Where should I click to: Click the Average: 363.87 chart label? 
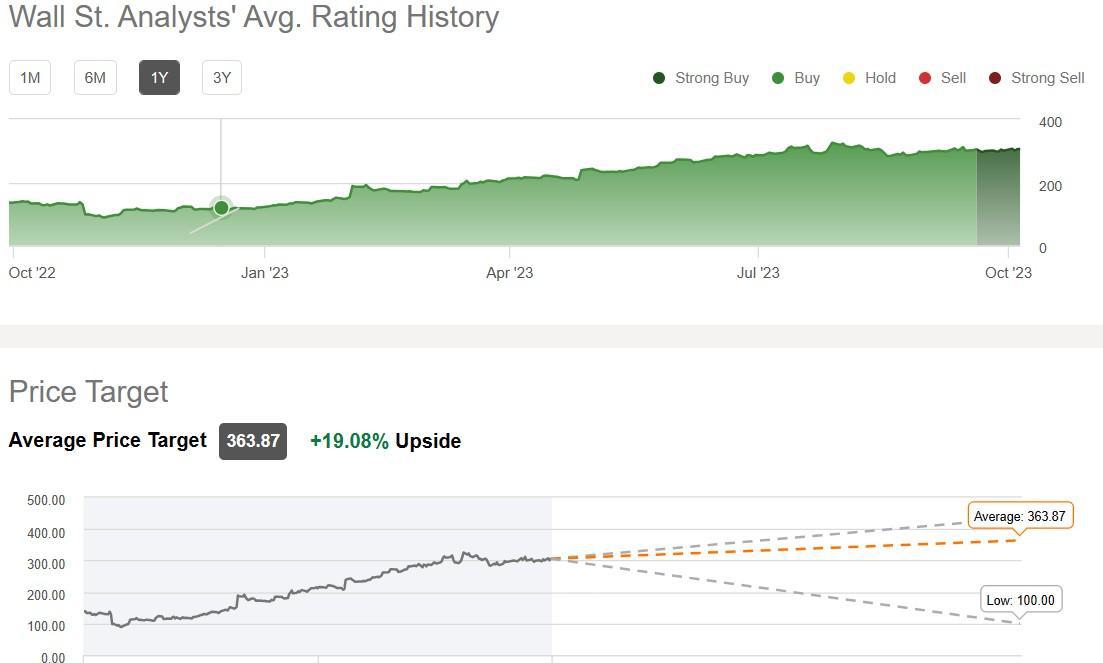(x=1019, y=516)
